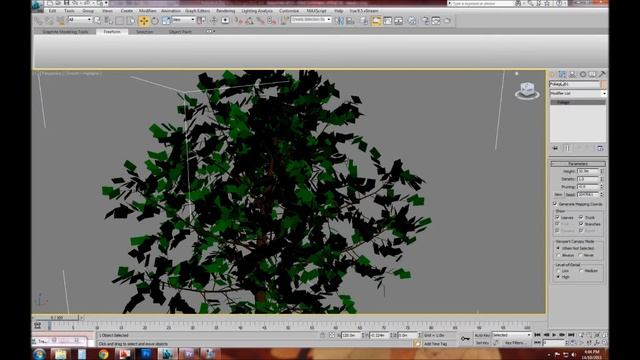Viewport: 640px width, 360px height.
Task: Click the Mirror tool icon
Action: (340, 20)
